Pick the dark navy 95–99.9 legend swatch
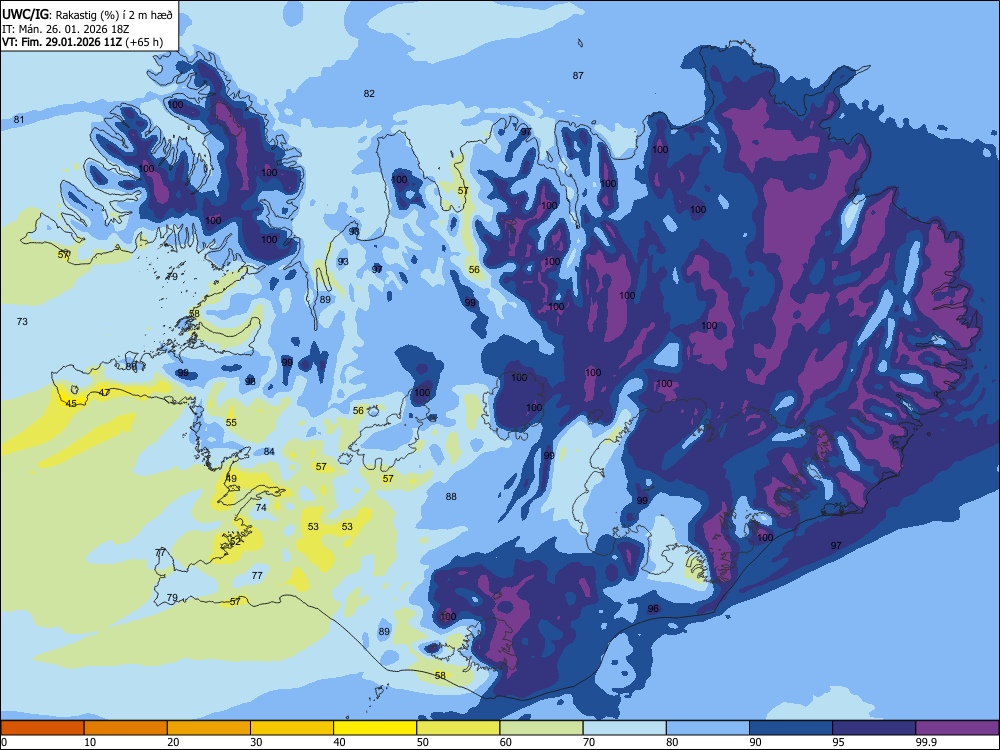 click(x=874, y=728)
